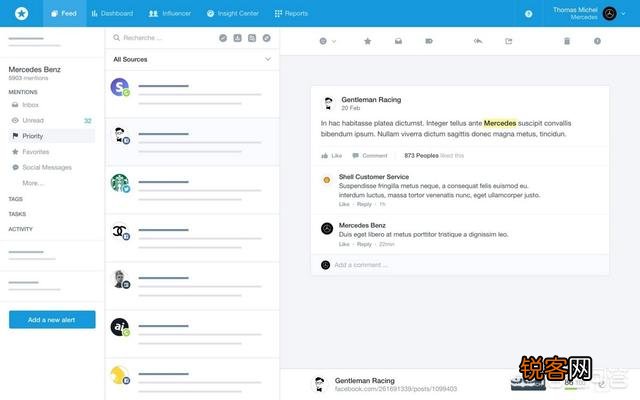This screenshot has height=400, width=640.
Task: Delete mention with the trash icon
Action: click(x=567, y=41)
